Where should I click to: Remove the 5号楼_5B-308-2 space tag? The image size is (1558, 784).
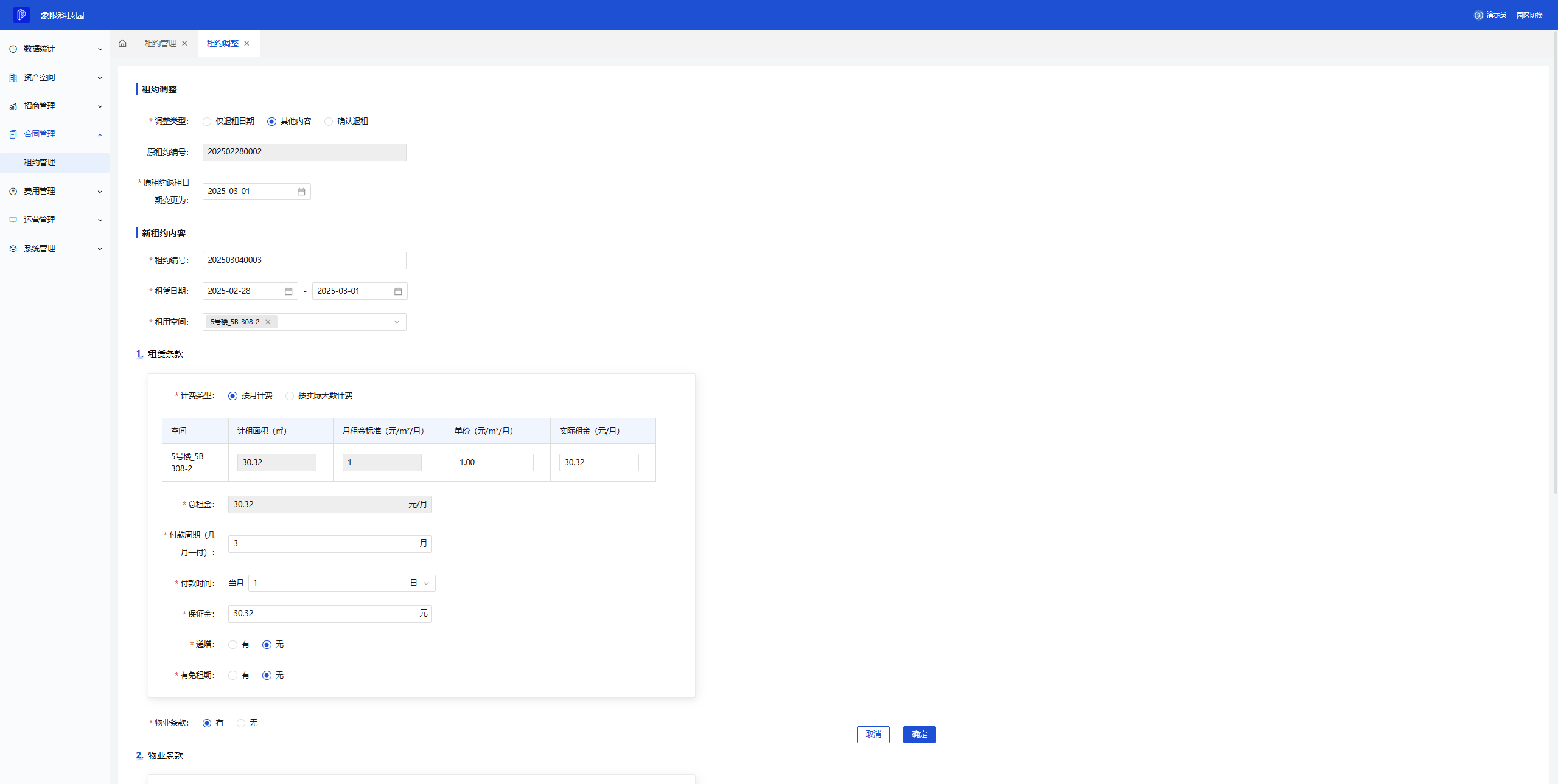pos(268,322)
